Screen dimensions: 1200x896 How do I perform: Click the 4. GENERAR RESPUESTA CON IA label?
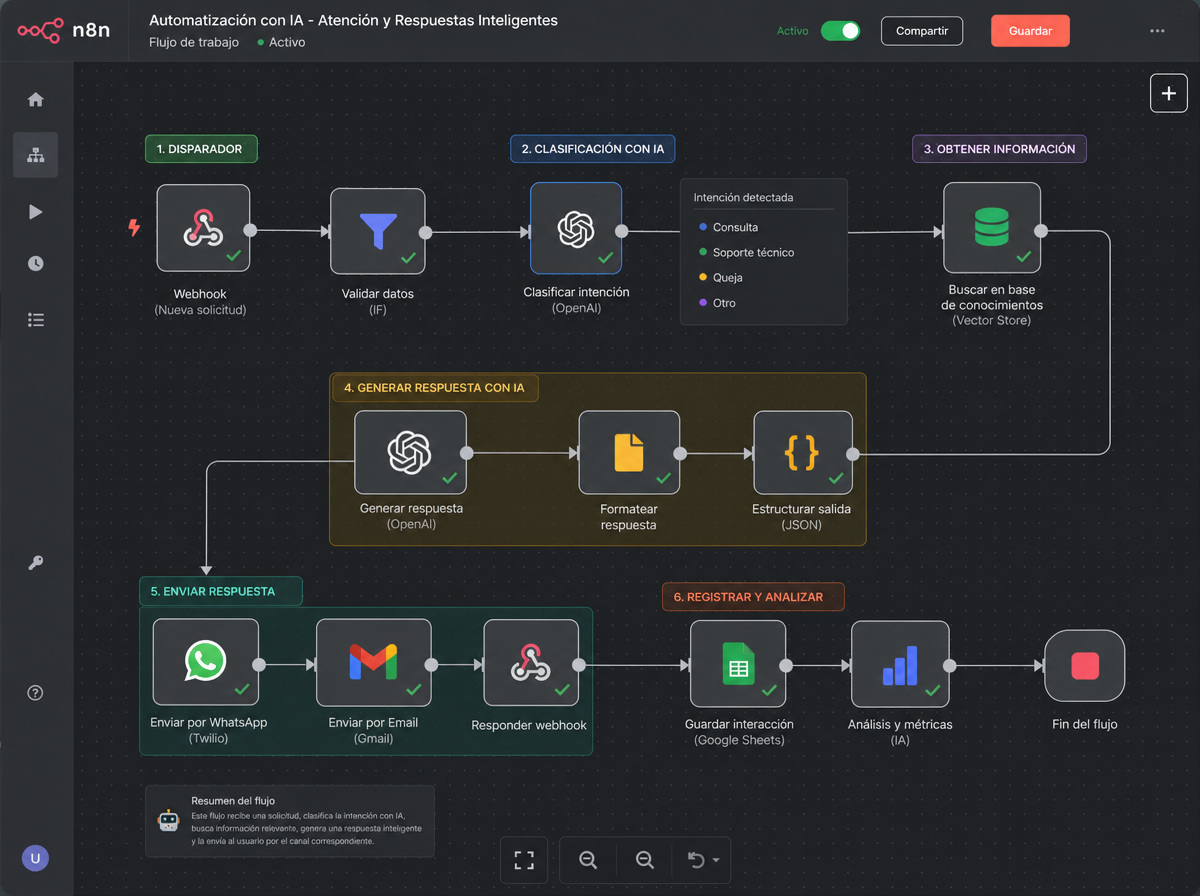click(434, 388)
